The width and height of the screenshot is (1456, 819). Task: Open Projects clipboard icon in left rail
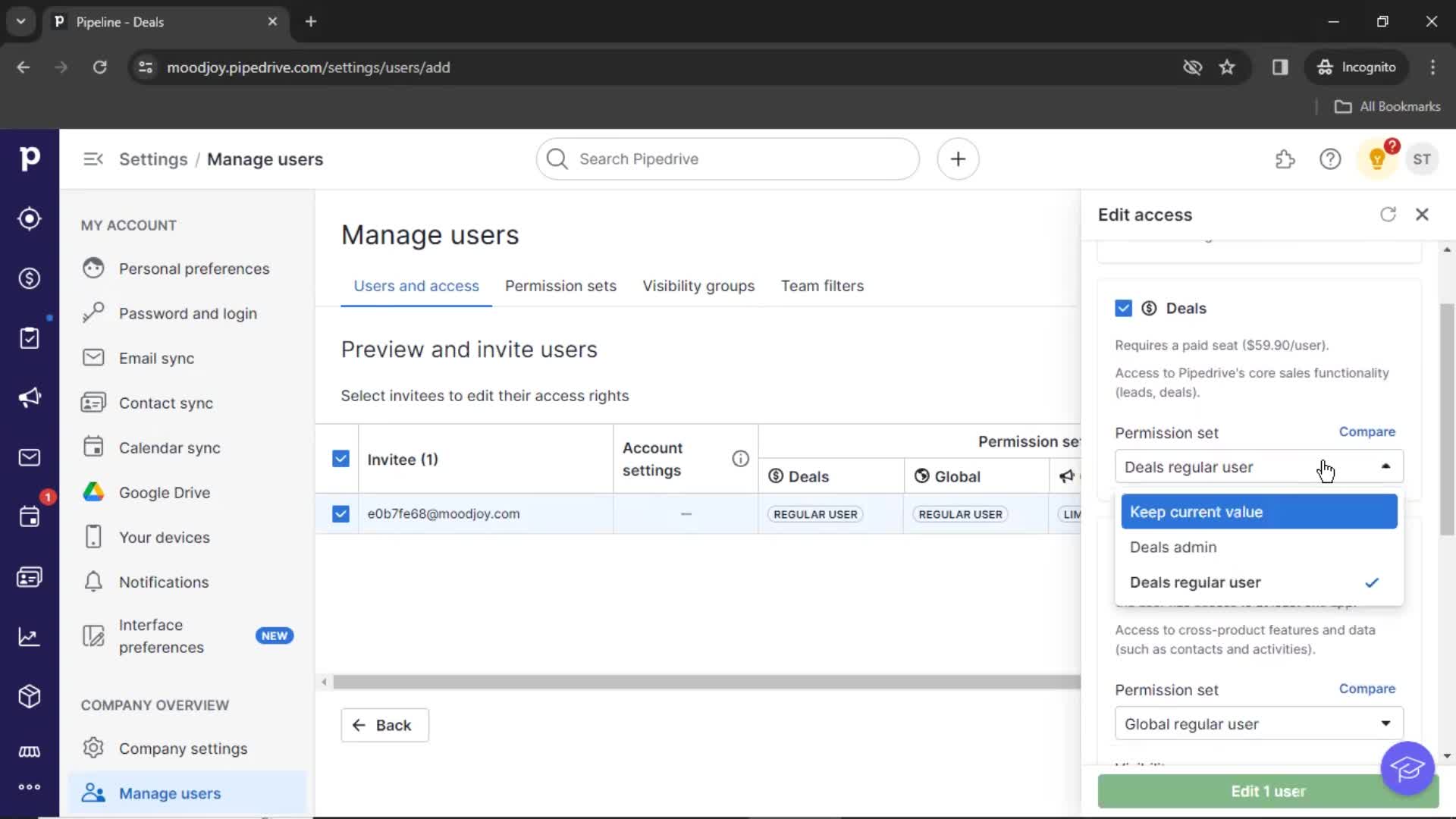point(29,338)
